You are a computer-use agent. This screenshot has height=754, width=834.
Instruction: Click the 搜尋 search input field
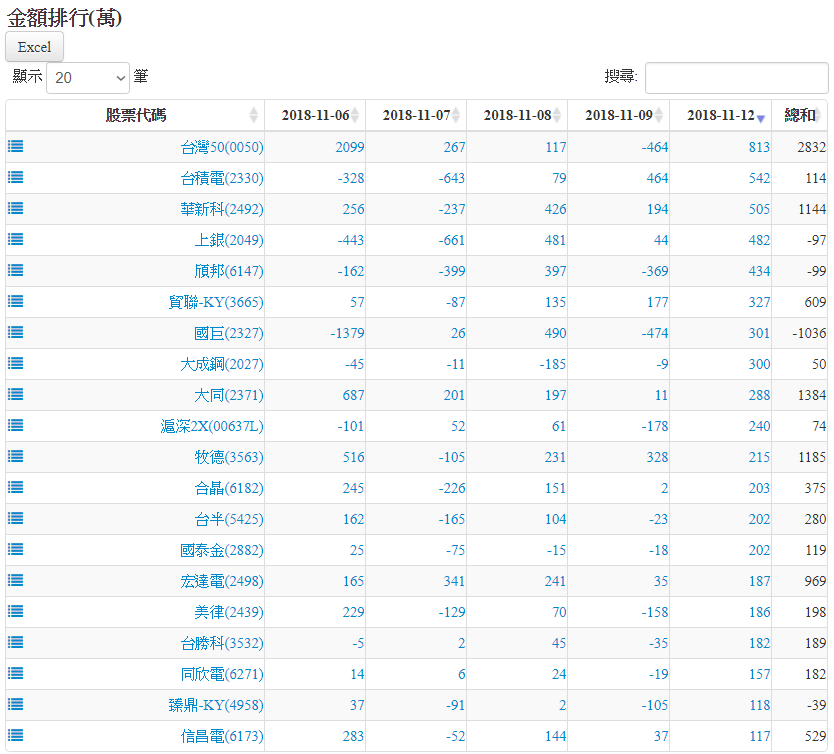(736, 77)
